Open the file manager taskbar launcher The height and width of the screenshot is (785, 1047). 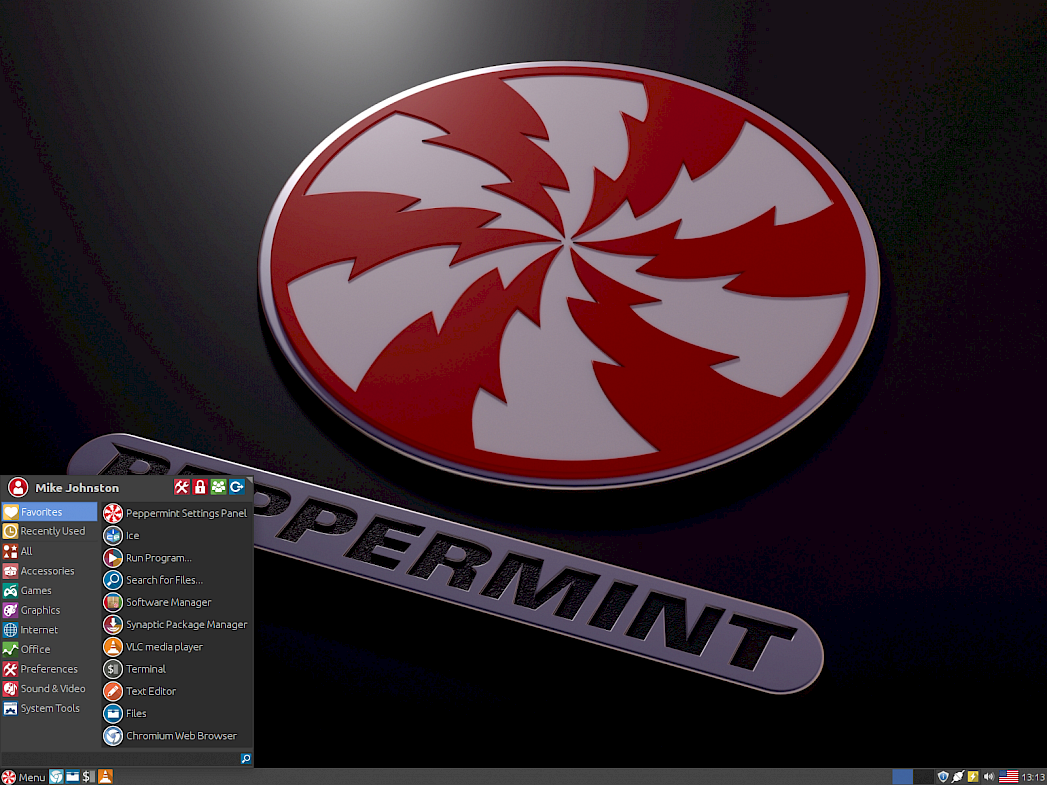[x=72, y=776]
